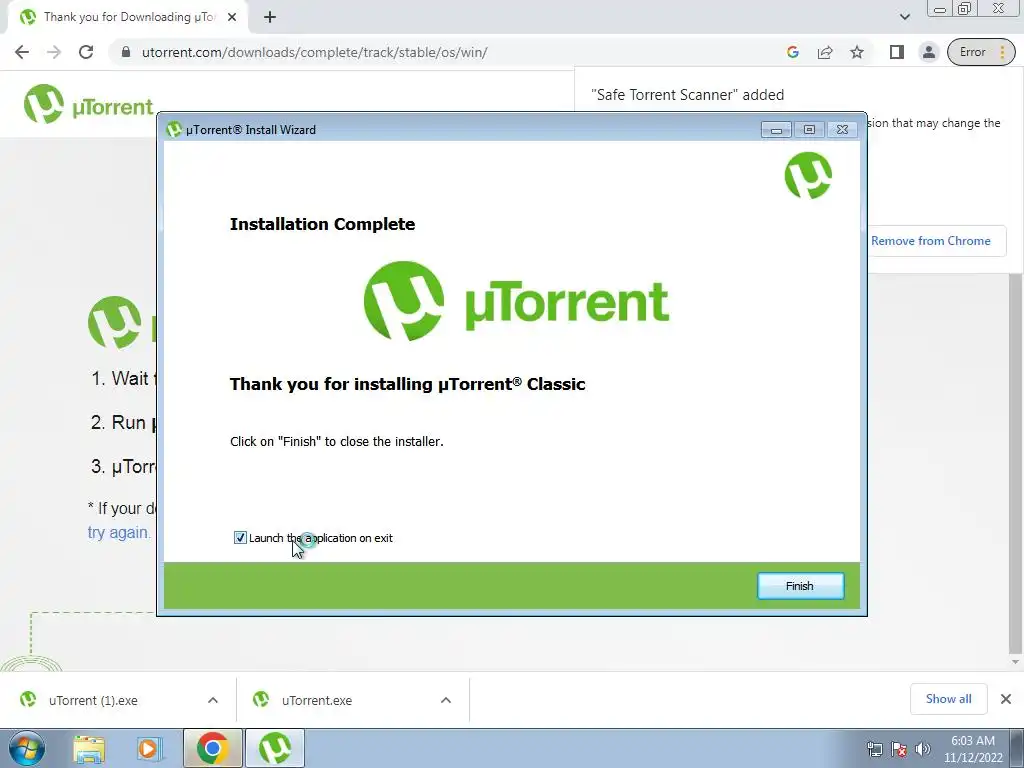Go back using Chrome back arrow
1024x768 pixels.
pyautogui.click(x=22, y=52)
